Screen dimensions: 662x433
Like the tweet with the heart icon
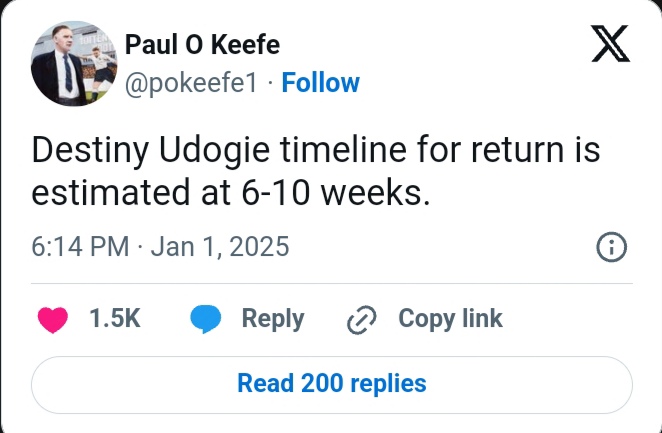(x=52, y=319)
